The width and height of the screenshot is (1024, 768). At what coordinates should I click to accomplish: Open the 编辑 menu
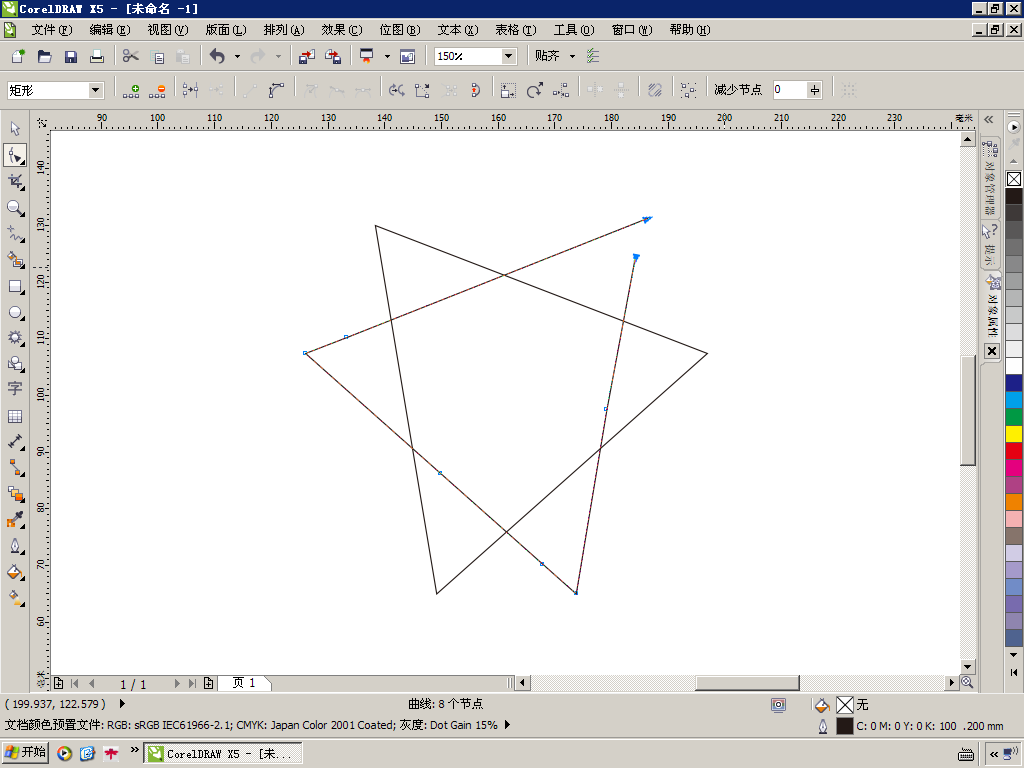(110, 30)
